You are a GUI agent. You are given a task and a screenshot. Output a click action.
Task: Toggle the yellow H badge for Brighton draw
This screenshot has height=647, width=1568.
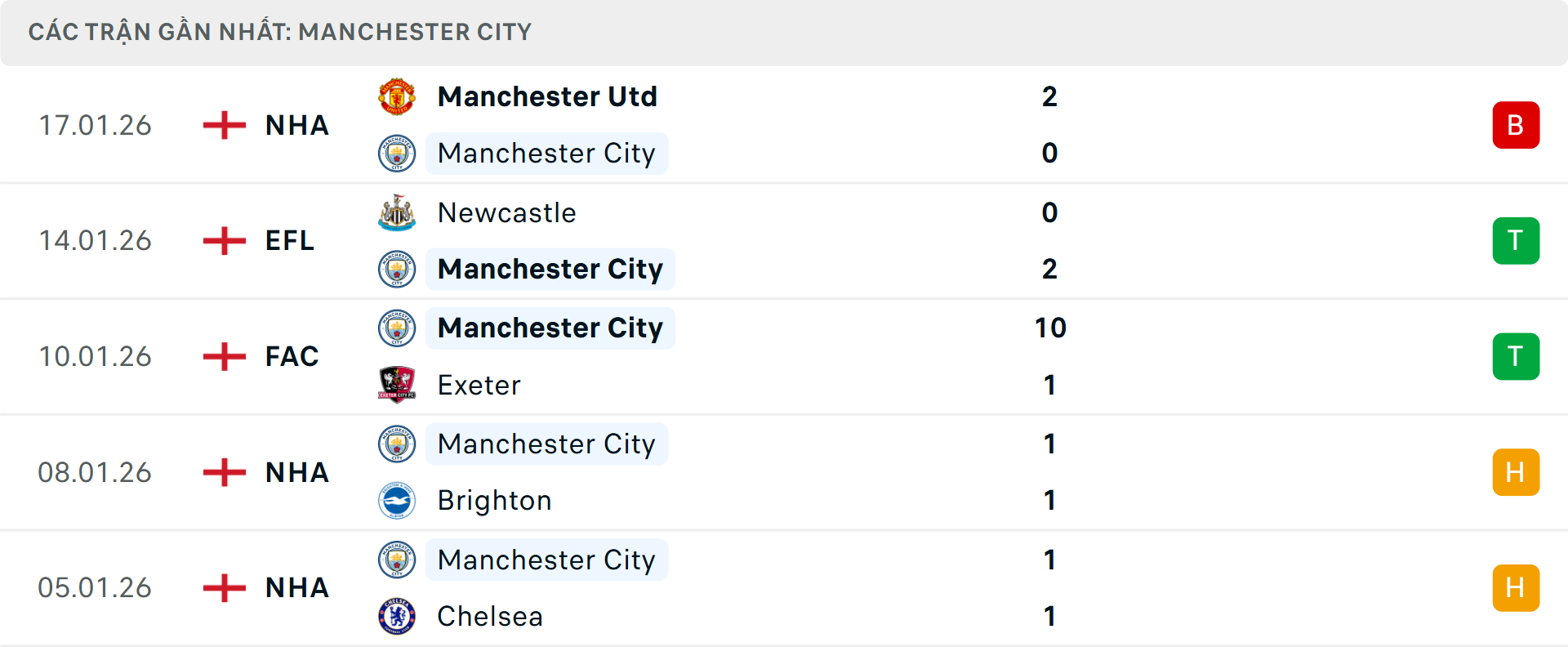pos(1516,472)
